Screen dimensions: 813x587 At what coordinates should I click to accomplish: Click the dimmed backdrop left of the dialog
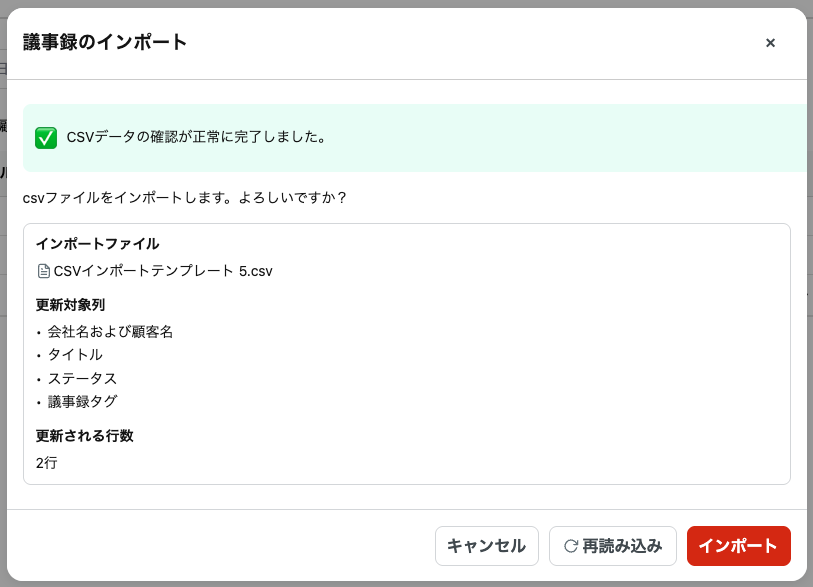tap(3, 300)
